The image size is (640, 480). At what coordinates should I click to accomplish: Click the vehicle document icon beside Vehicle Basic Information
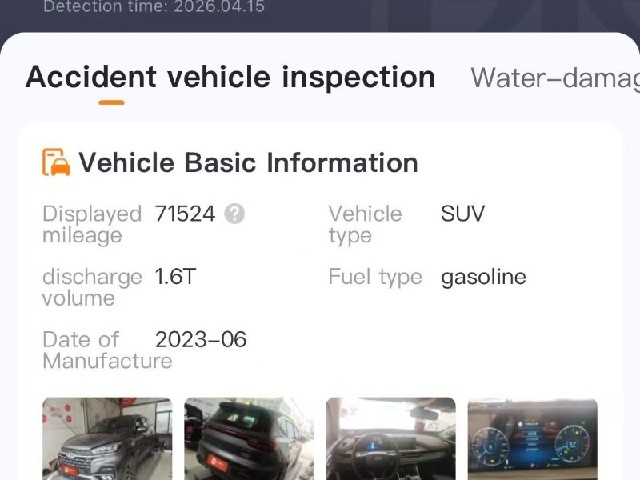pos(56,162)
